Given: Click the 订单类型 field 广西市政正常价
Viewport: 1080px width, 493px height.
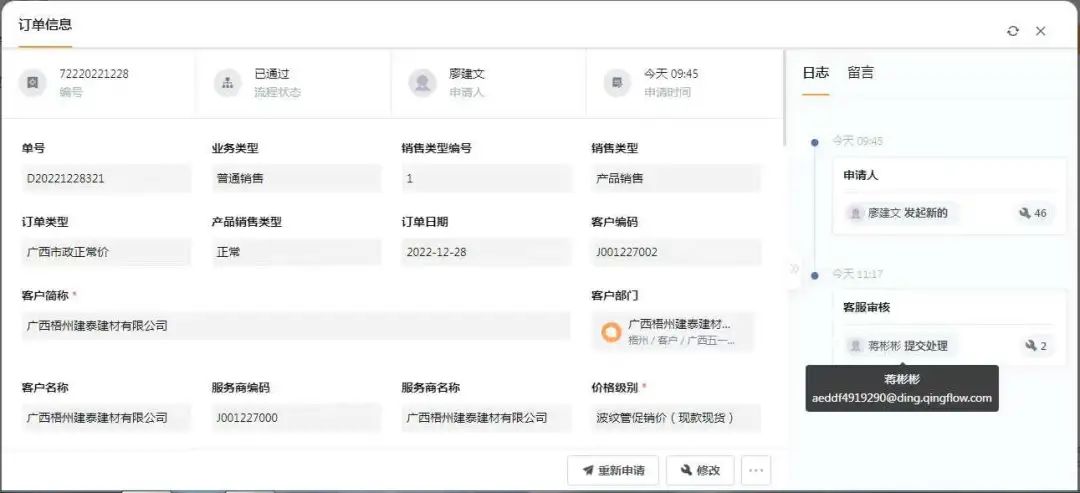Looking at the screenshot, I should (106, 252).
